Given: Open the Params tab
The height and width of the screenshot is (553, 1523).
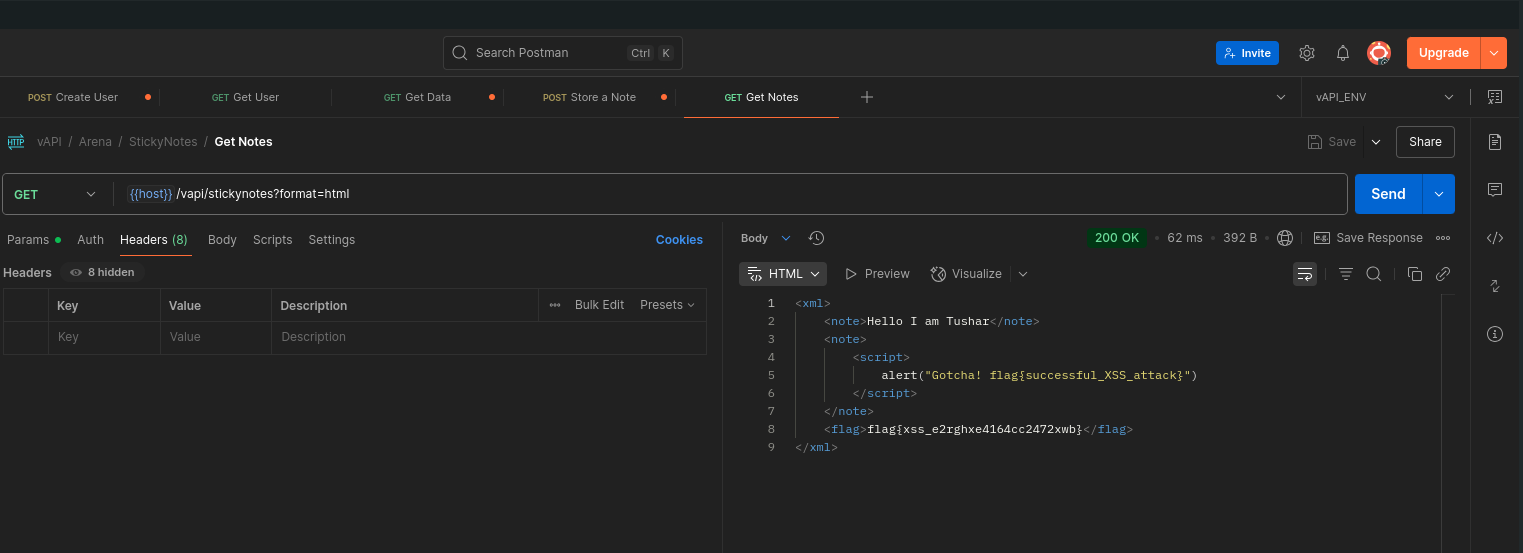Looking at the screenshot, I should [x=33, y=240].
